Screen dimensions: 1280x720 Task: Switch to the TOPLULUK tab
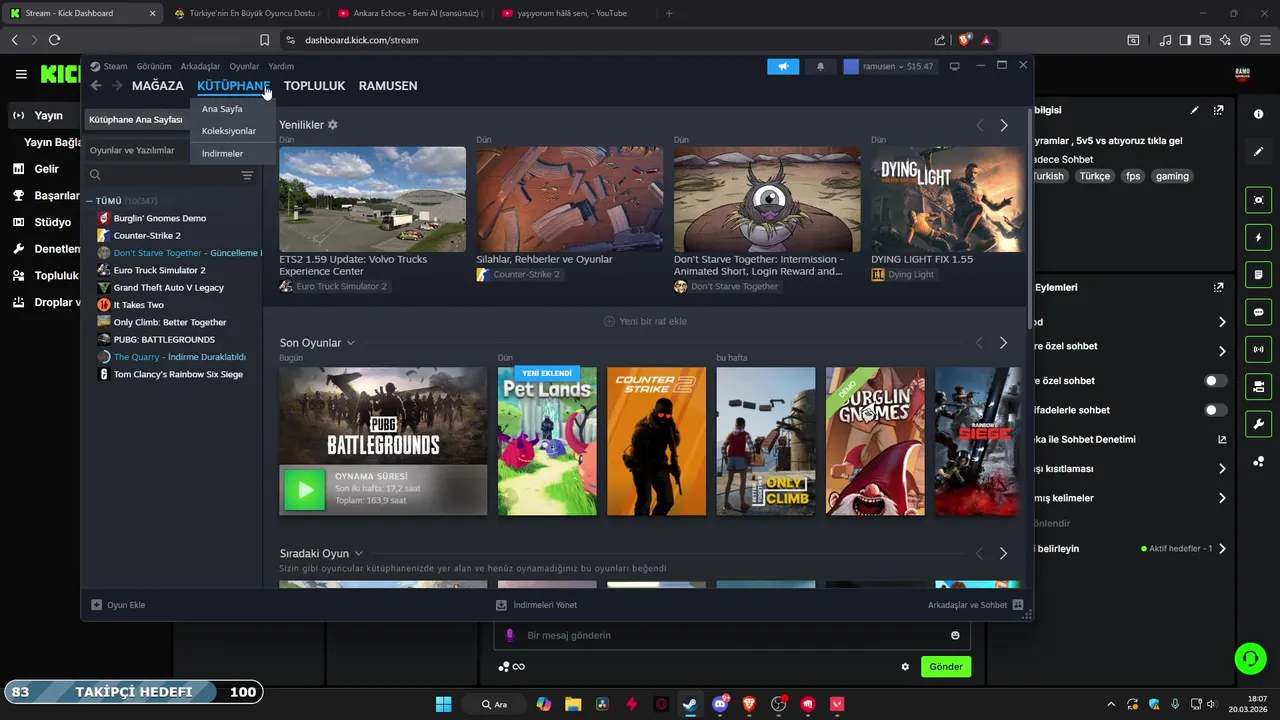[314, 86]
